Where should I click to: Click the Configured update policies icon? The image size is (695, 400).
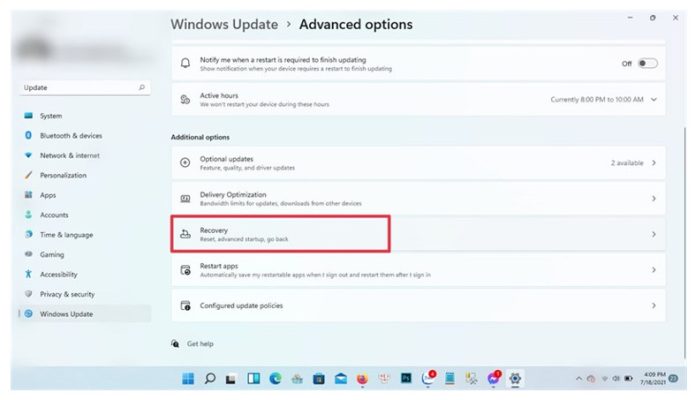tap(185, 306)
